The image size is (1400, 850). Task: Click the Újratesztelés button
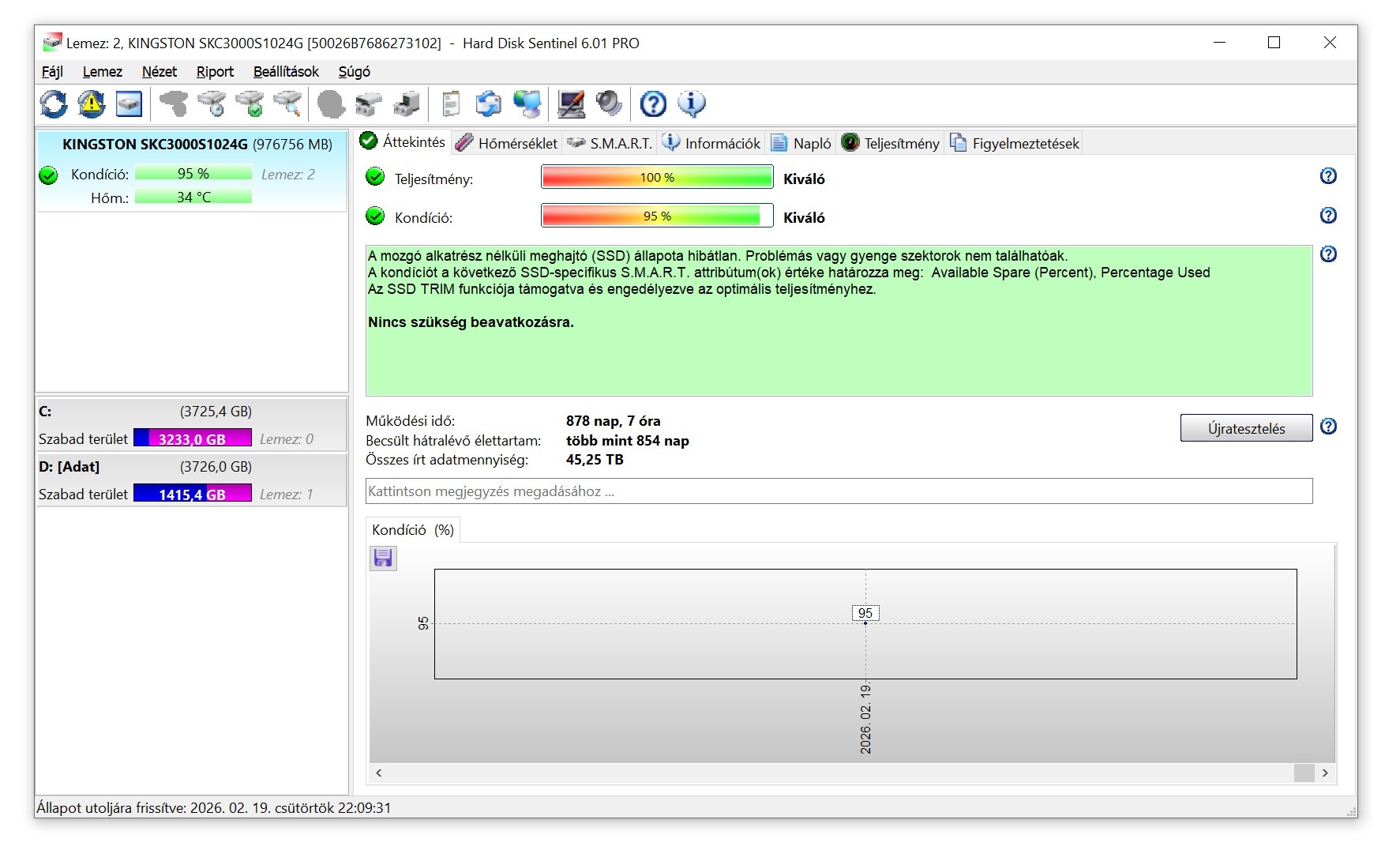point(1246,428)
